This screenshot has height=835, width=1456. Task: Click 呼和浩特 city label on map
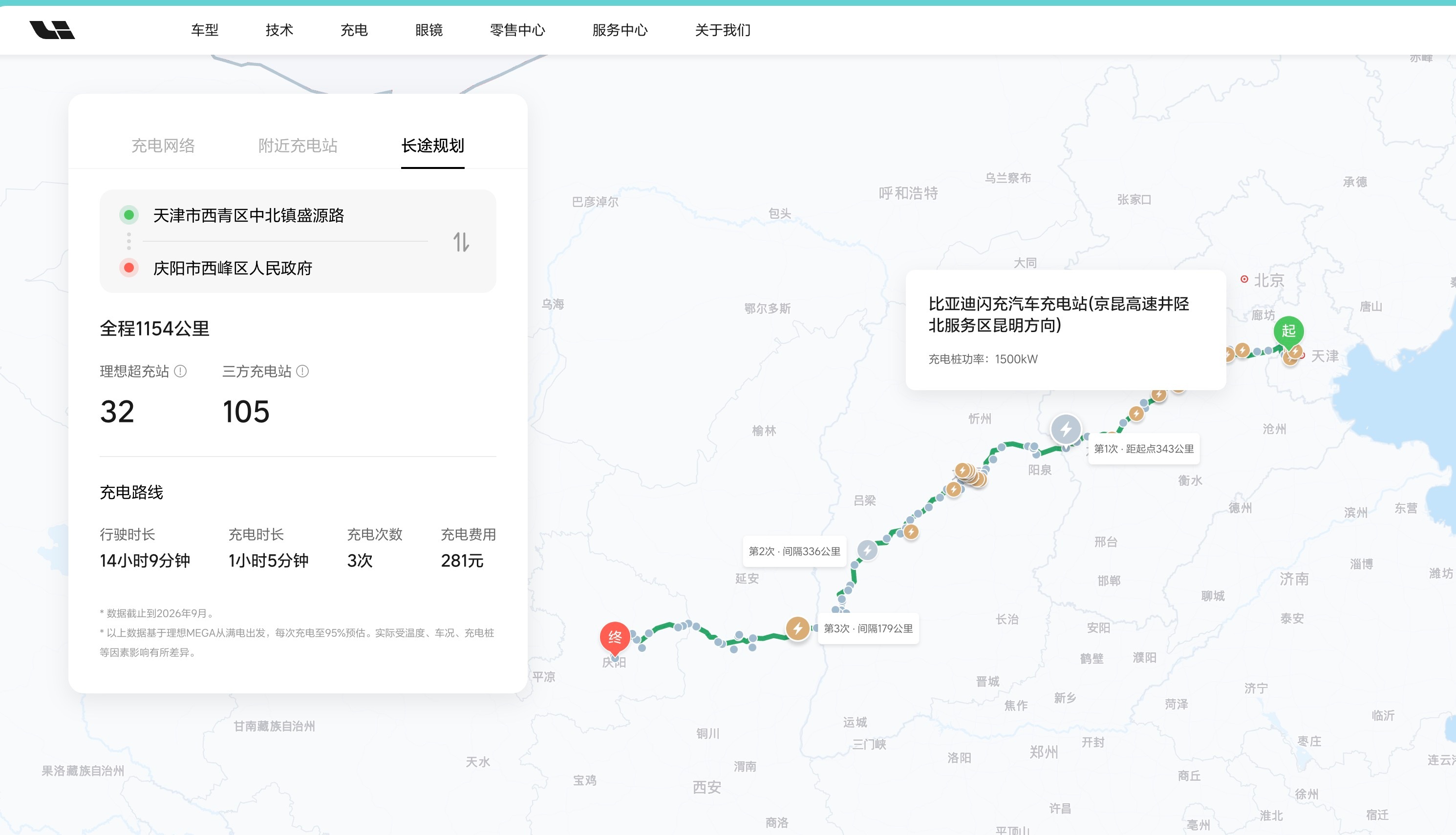click(x=908, y=193)
